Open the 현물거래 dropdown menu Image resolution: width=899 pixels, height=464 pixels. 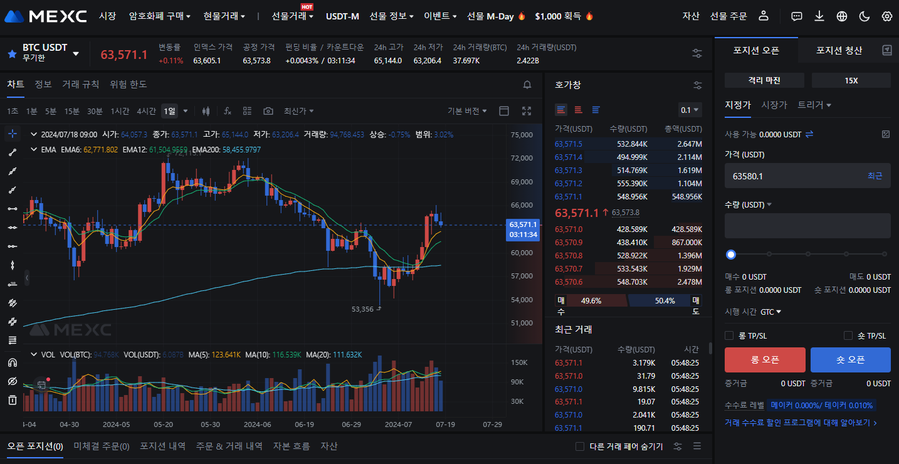tap(224, 16)
